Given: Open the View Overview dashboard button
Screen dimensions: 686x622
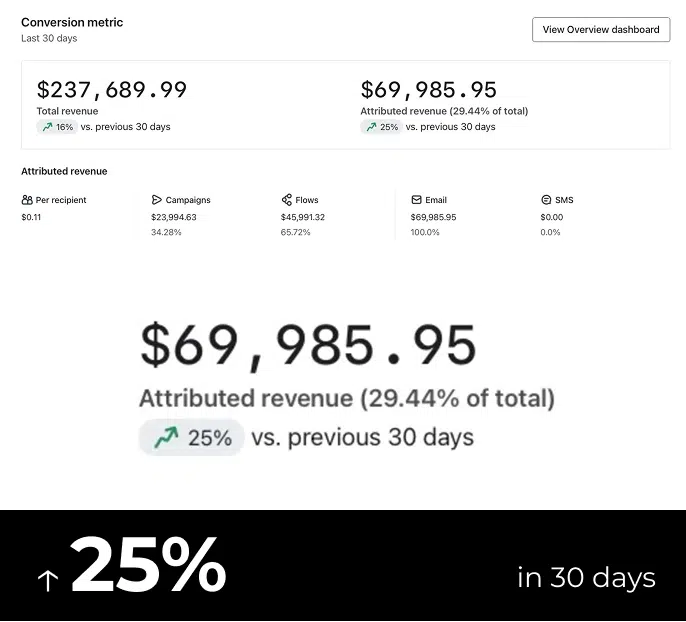Looking at the screenshot, I should pos(600,30).
